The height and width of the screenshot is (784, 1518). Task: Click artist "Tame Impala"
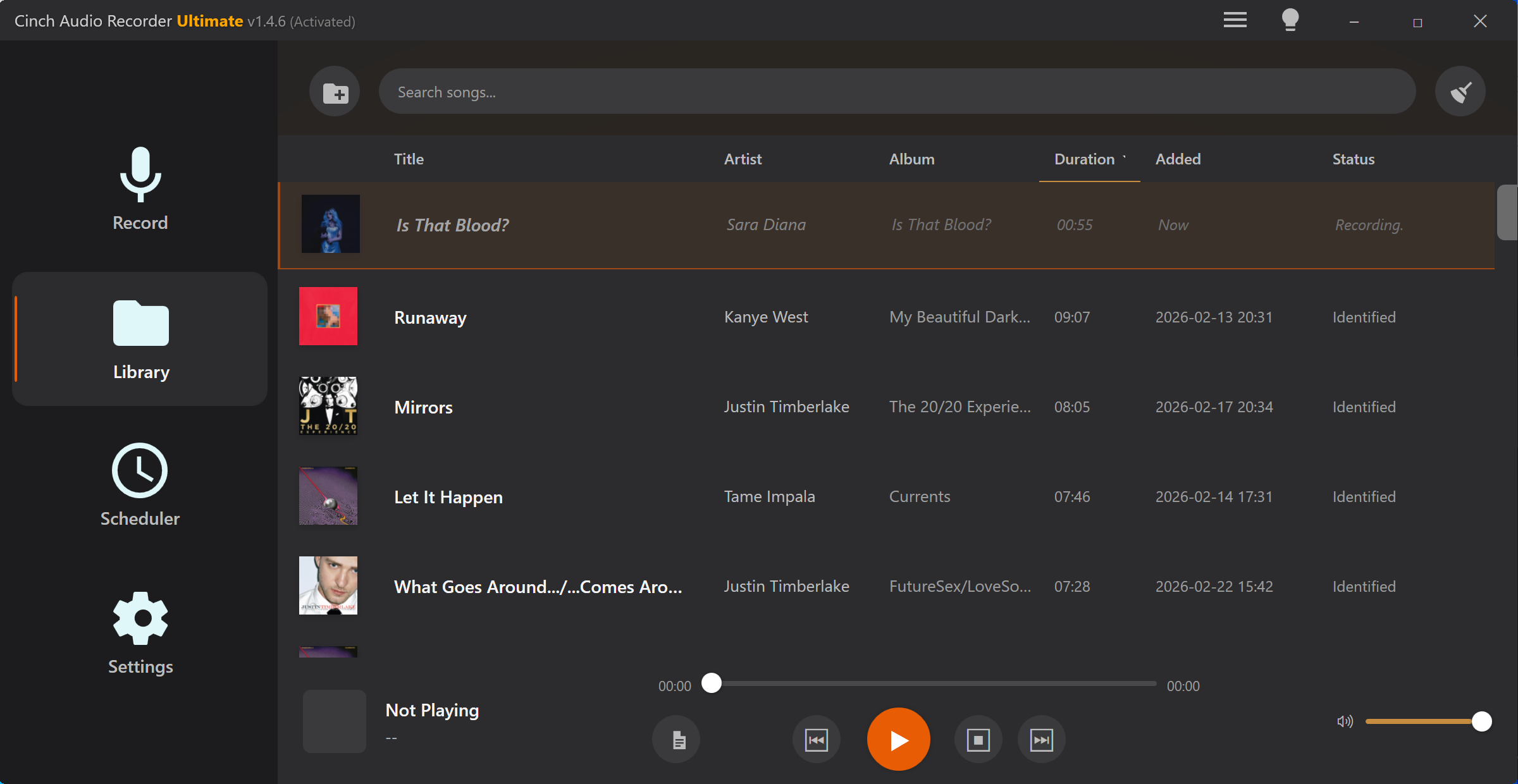click(x=769, y=496)
